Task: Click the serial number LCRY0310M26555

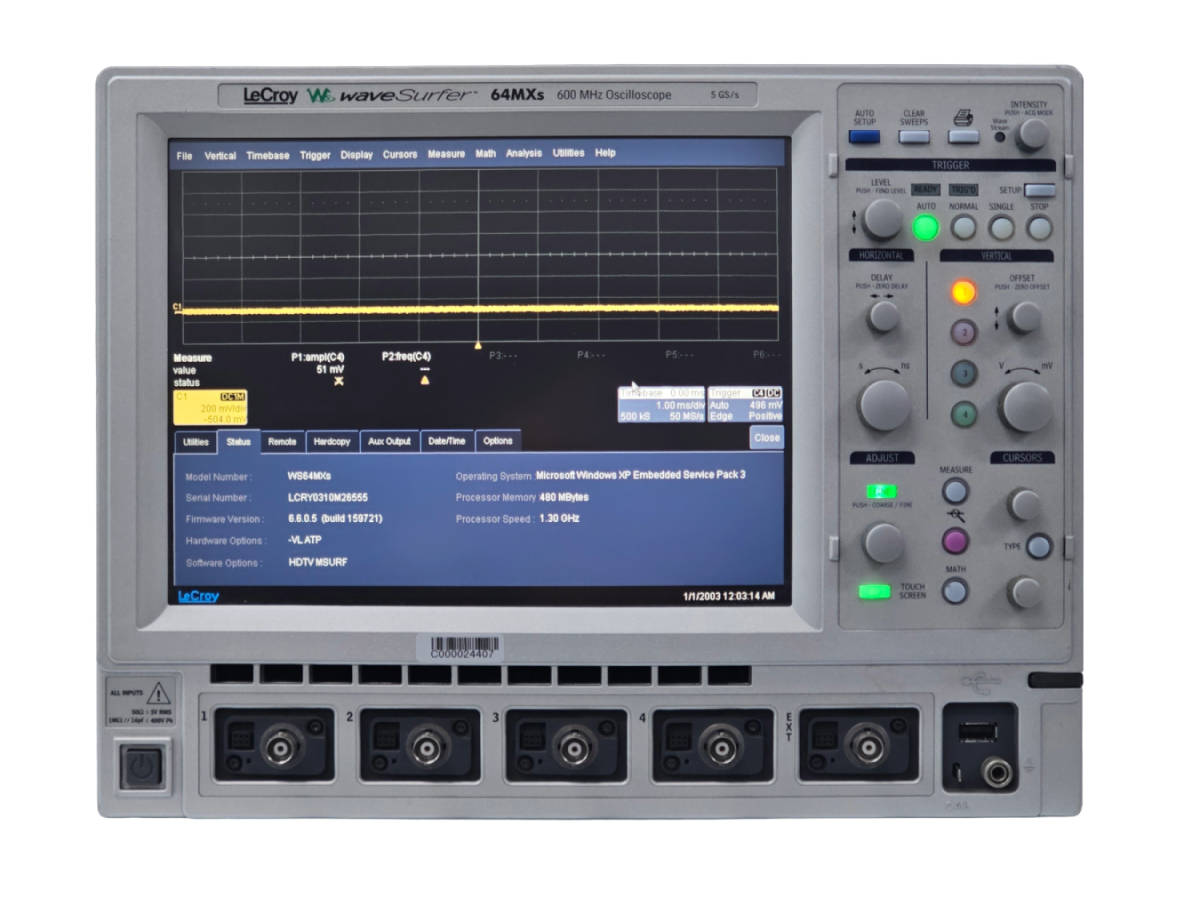Action: [x=327, y=498]
